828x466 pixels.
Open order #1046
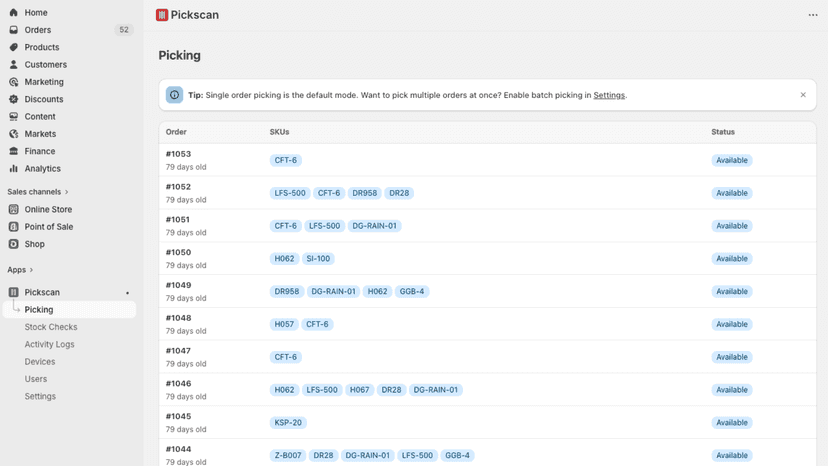(x=178, y=384)
